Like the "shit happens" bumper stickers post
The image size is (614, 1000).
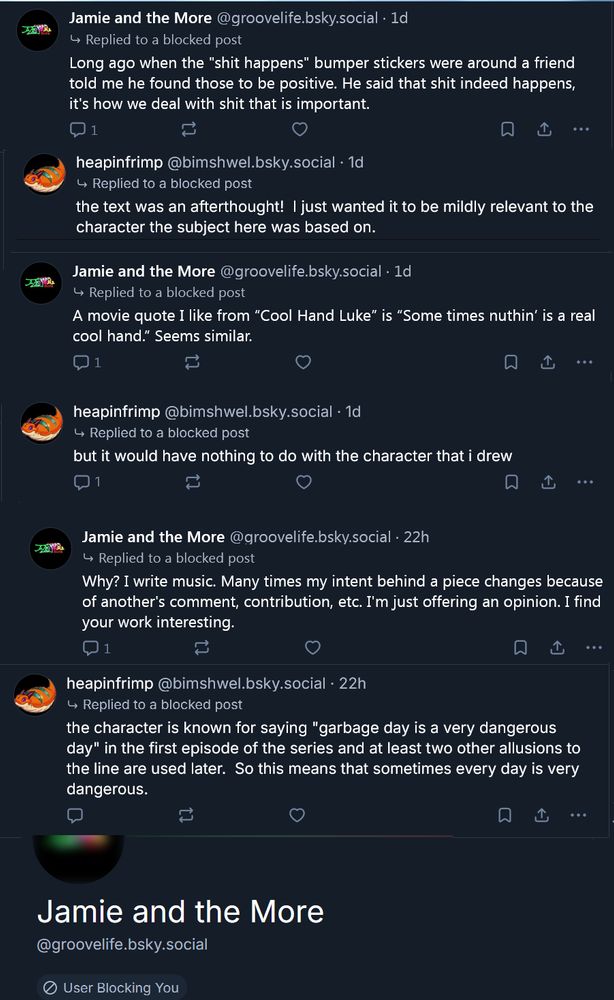[x=299, y=129]
